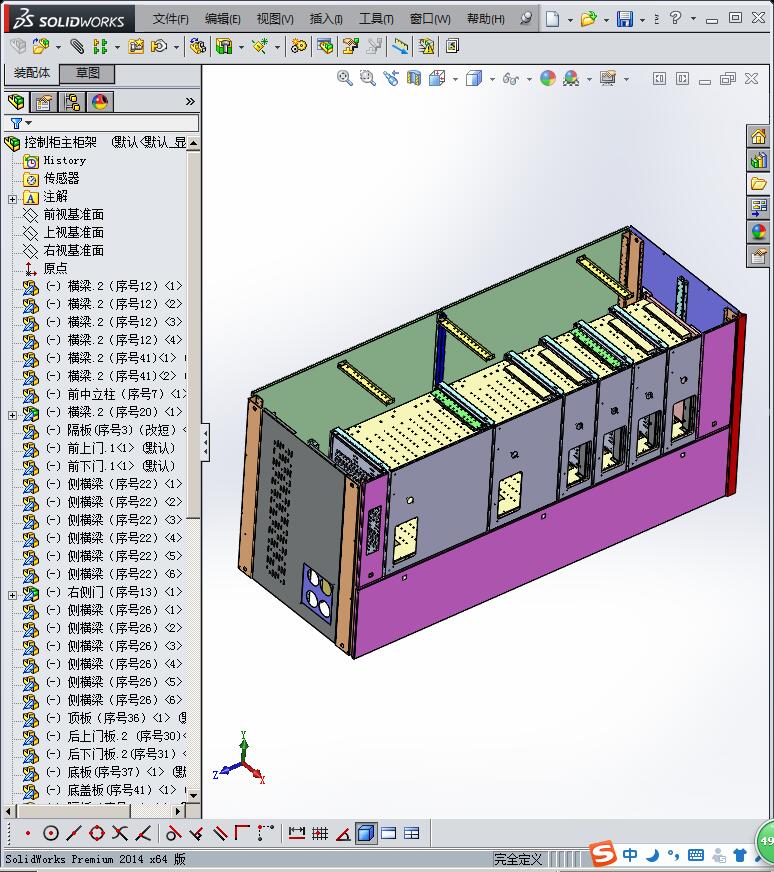Open the PropertyManager tab icon
Image resolution: width=774 pixels, height=872 pixels.
coord(44,102)
